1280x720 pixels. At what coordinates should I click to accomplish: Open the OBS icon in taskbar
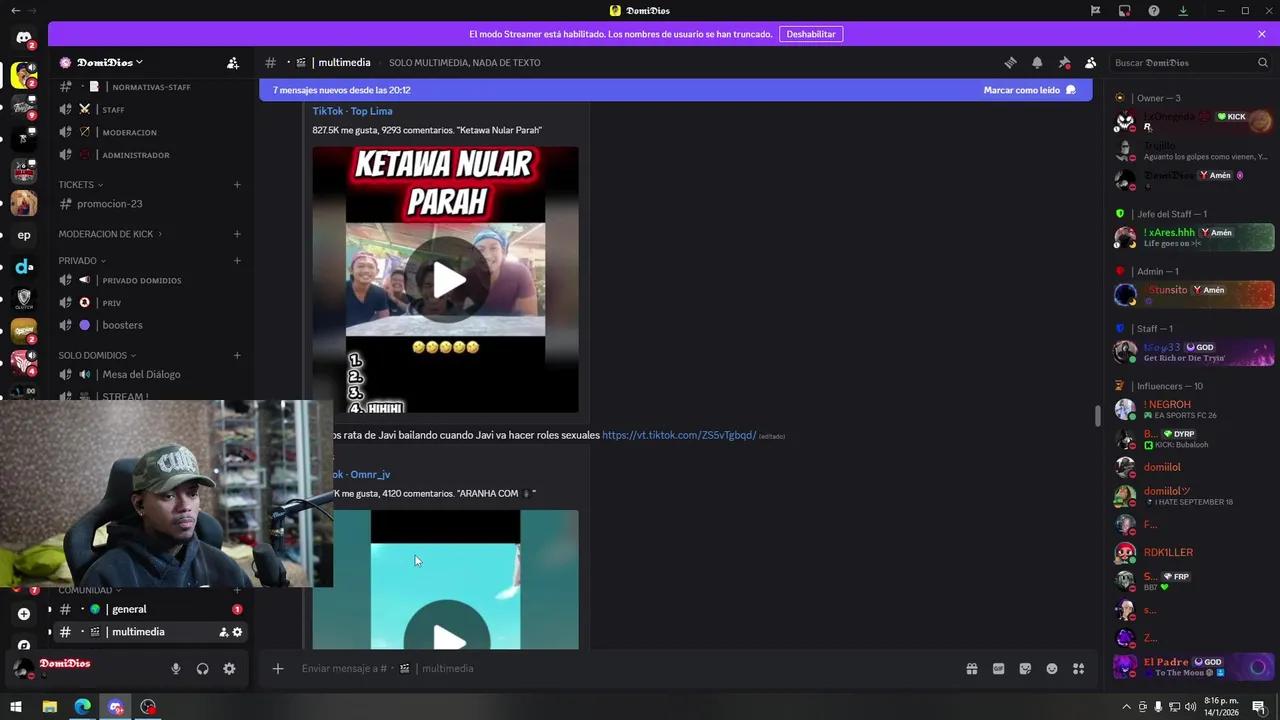(x=148, y=707)
